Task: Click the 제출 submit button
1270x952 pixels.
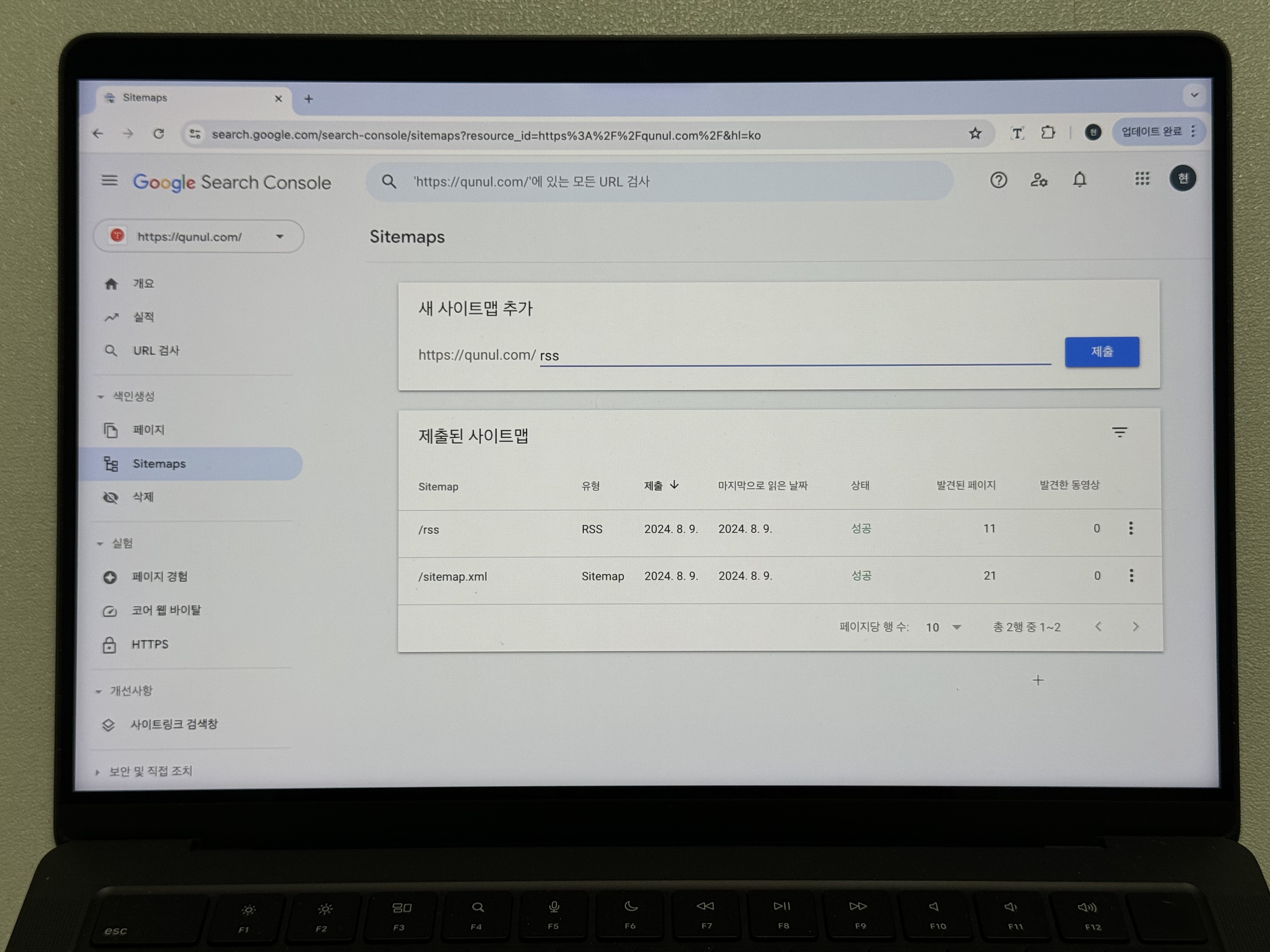Action: pos(1101,352)
